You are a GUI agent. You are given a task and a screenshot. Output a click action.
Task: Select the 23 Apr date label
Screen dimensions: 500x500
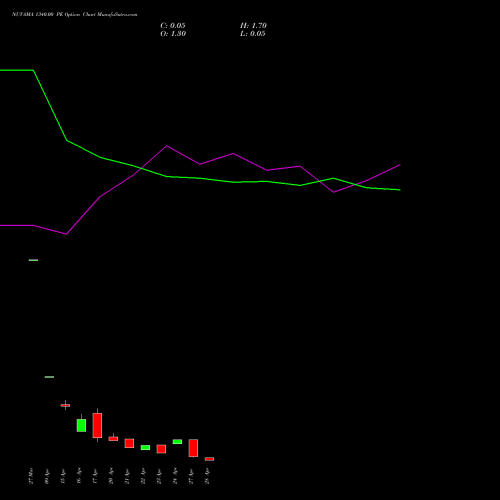pyautogui.click(x=159, y=476)
